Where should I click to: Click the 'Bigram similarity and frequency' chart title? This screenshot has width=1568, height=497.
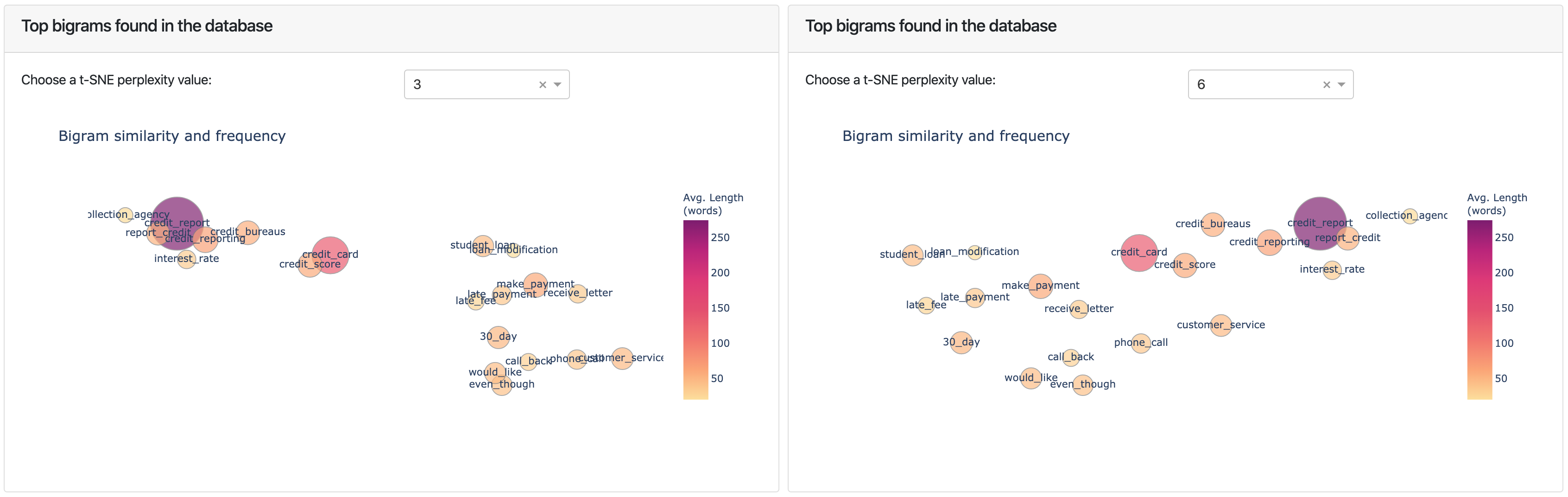tap(172, 136)
